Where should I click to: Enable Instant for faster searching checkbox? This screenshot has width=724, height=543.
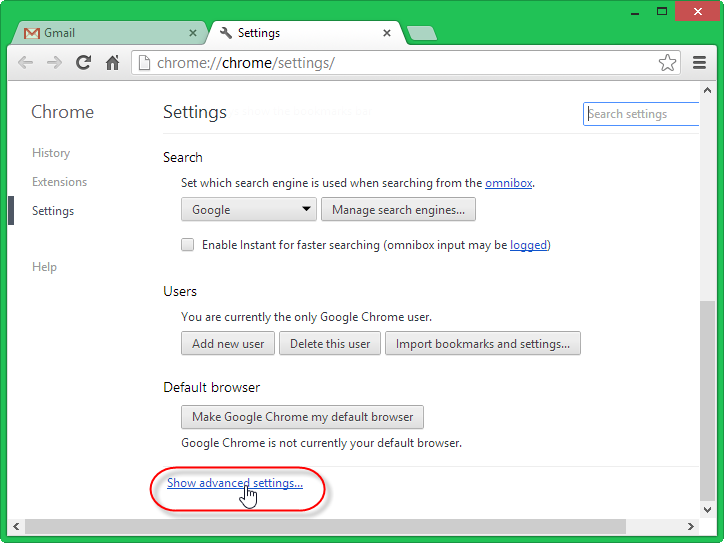coord(187,245)
